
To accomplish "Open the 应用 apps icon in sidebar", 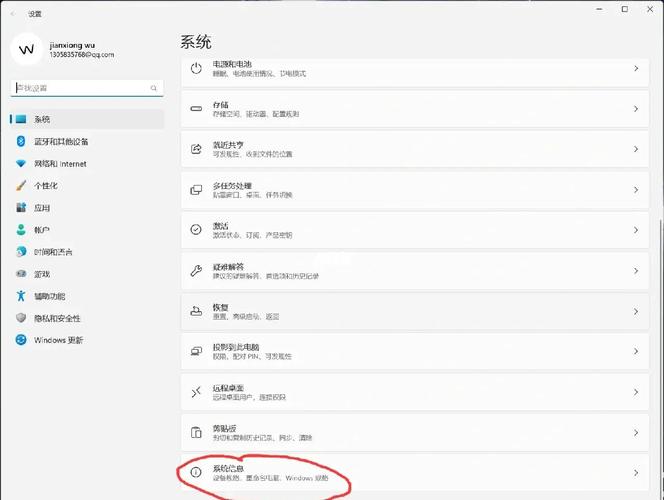I will [21, 207].
